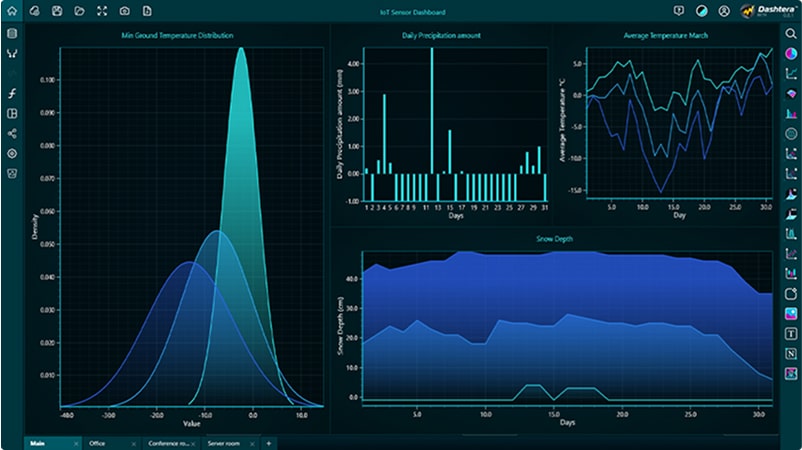Image resolution: width=802 pixels, height=450 pixels.
Task: Select the pie chart widget icon
Action: tap(791, 53)
